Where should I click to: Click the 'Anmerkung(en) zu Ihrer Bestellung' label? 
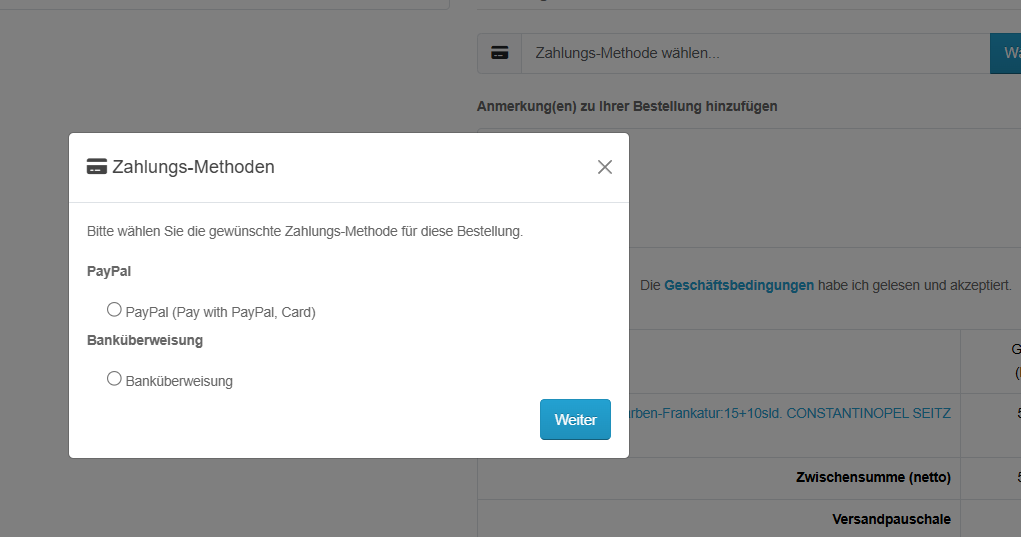627,106
